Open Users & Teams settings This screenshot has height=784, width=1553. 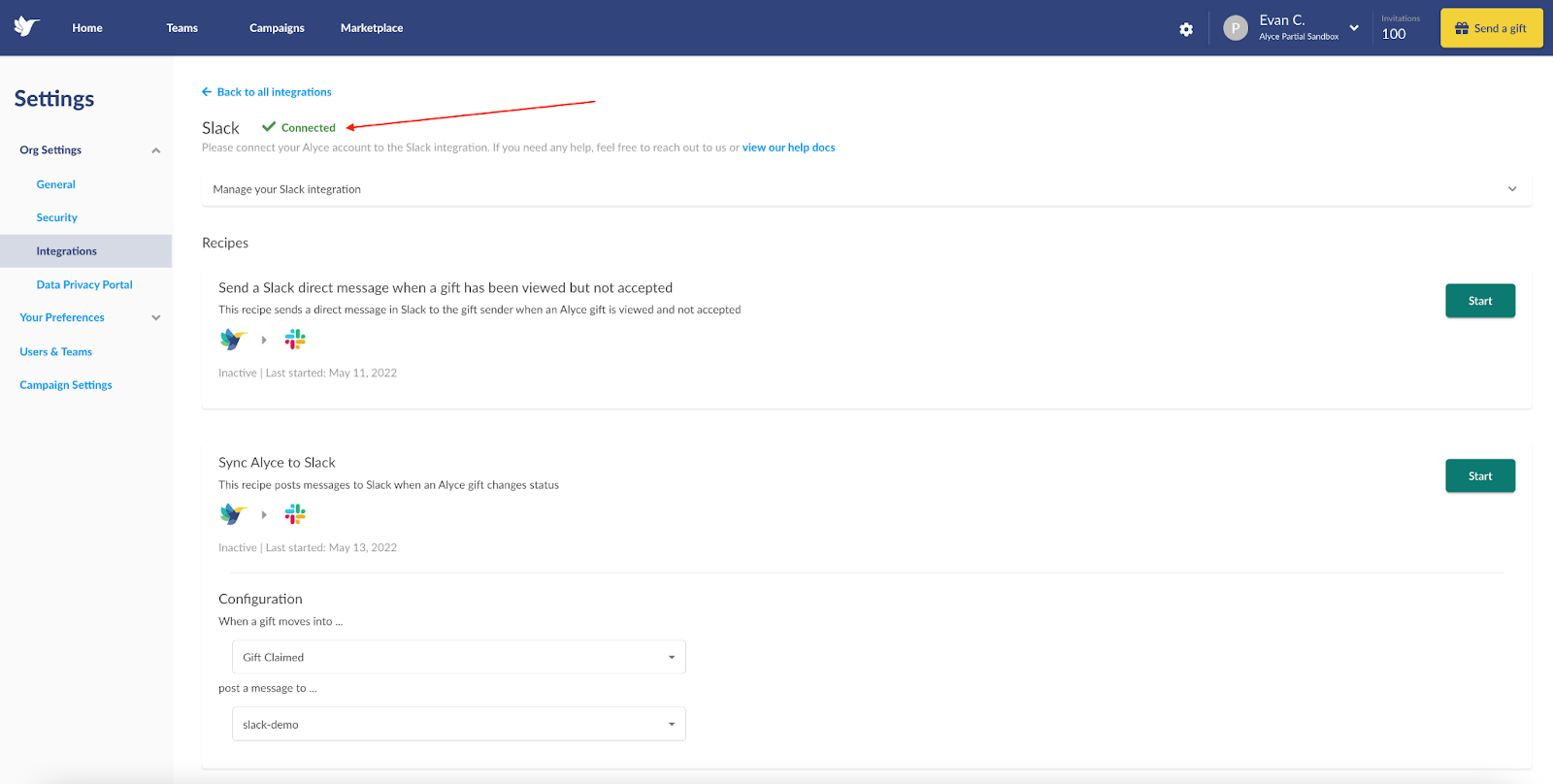[x=55, y=351]
